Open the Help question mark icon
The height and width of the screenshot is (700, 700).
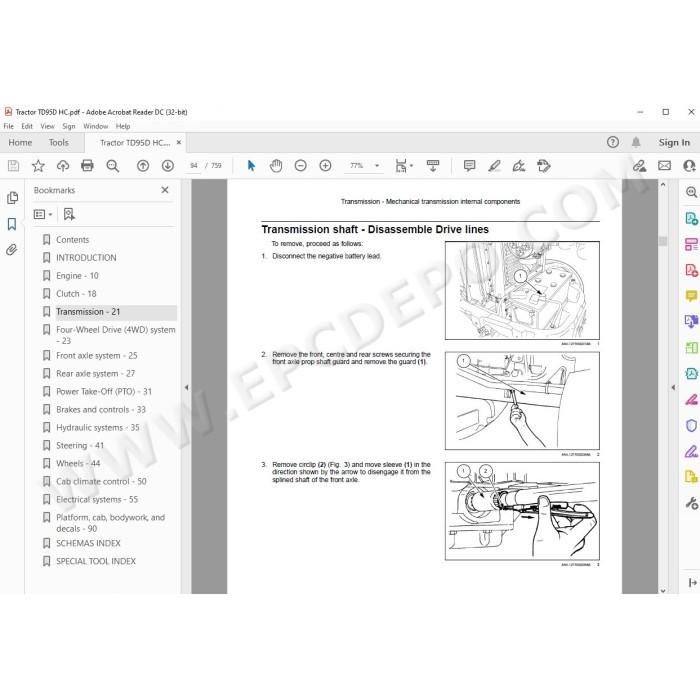click(x=613, y=142)
